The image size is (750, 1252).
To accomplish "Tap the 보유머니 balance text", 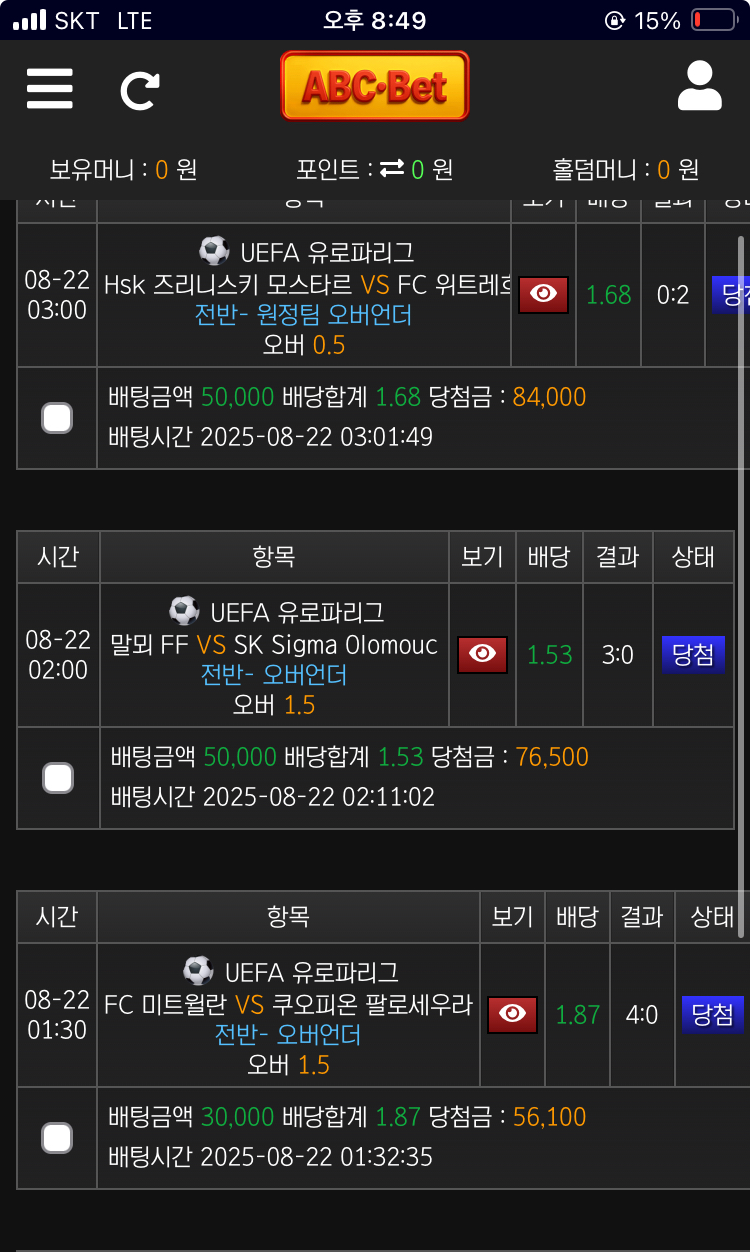I will point(123,170).
